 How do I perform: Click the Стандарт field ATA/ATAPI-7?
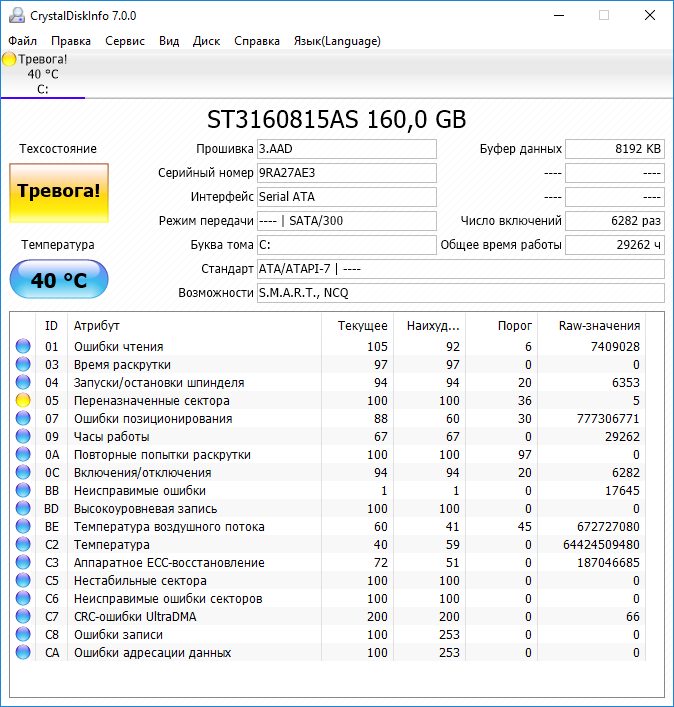pos(461,269)
